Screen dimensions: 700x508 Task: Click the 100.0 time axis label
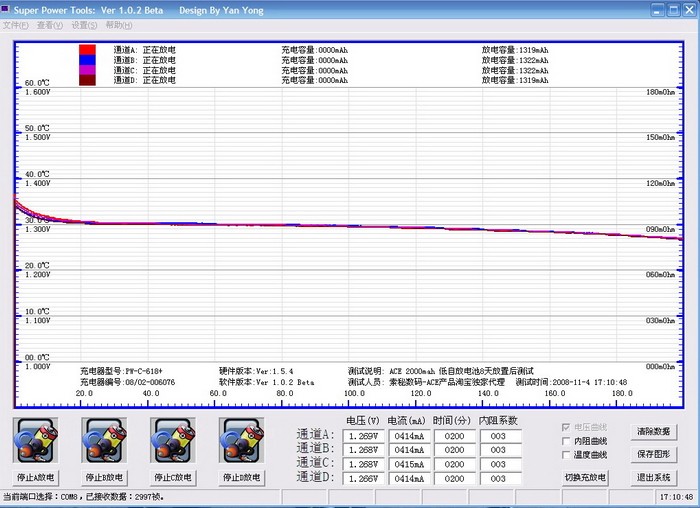pos(354,393)
